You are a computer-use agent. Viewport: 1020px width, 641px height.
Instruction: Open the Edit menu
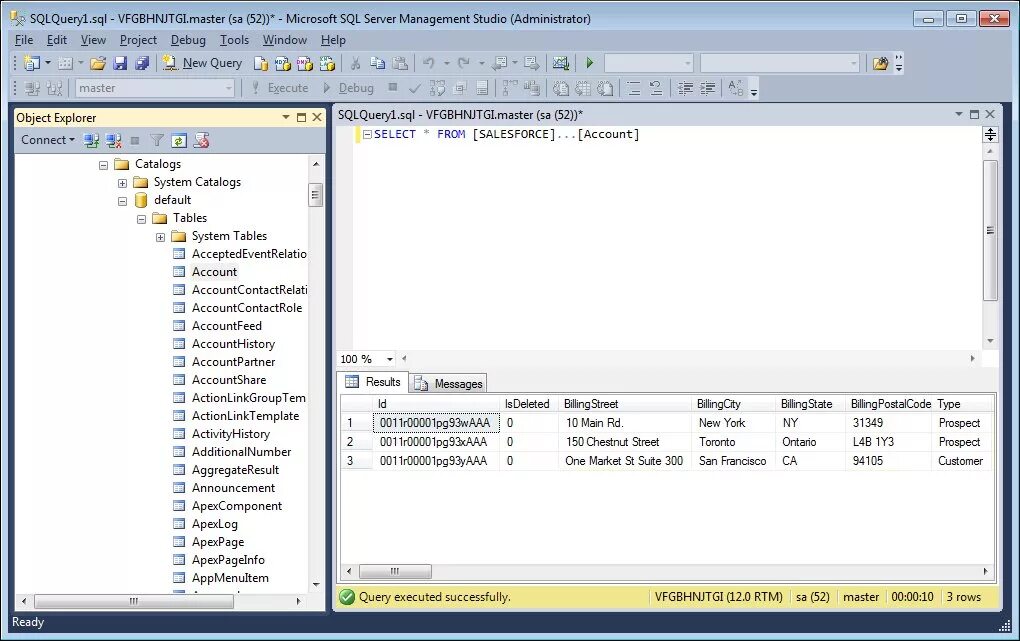57,40
